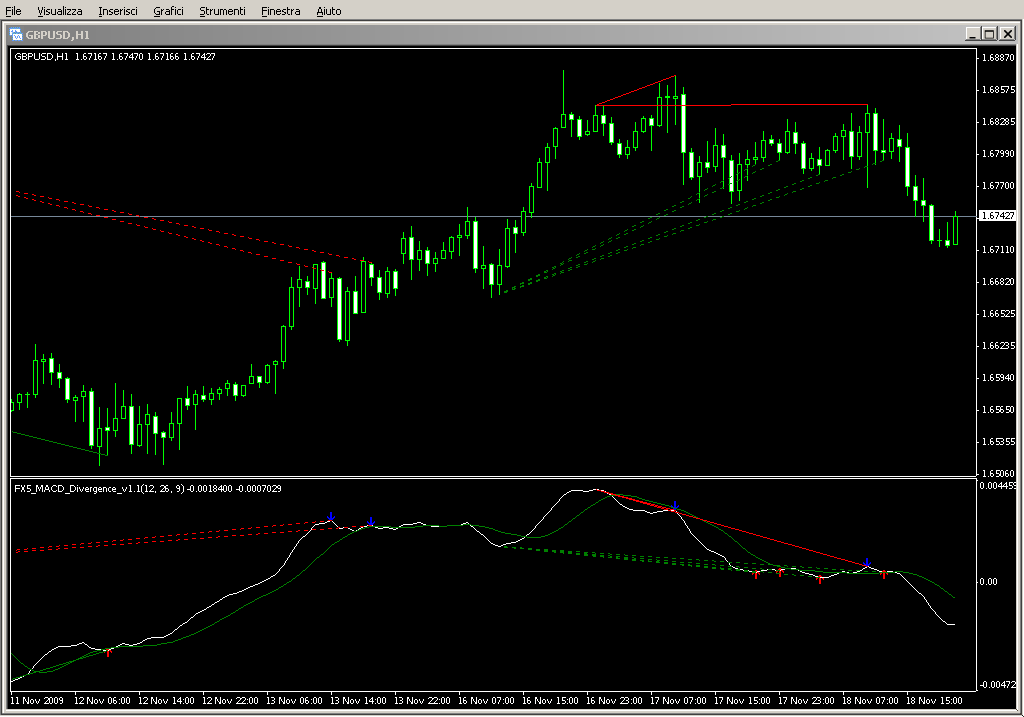Image resolution: width=1024 pixels, height=717 pixels.
Task: Open the Aiuto menu
Action: pos(328,11)
